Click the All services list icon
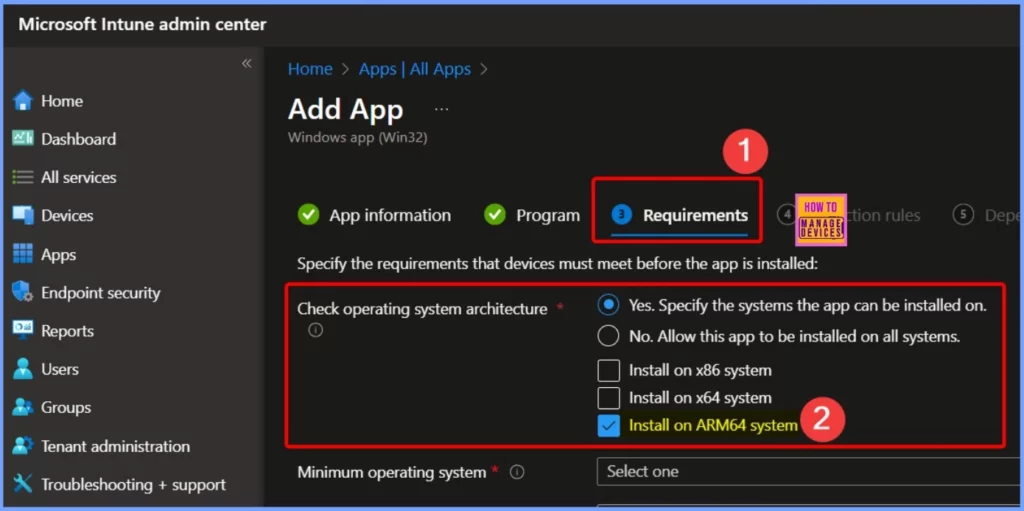Screen dimensions: 1024x511 pos(23,177)
